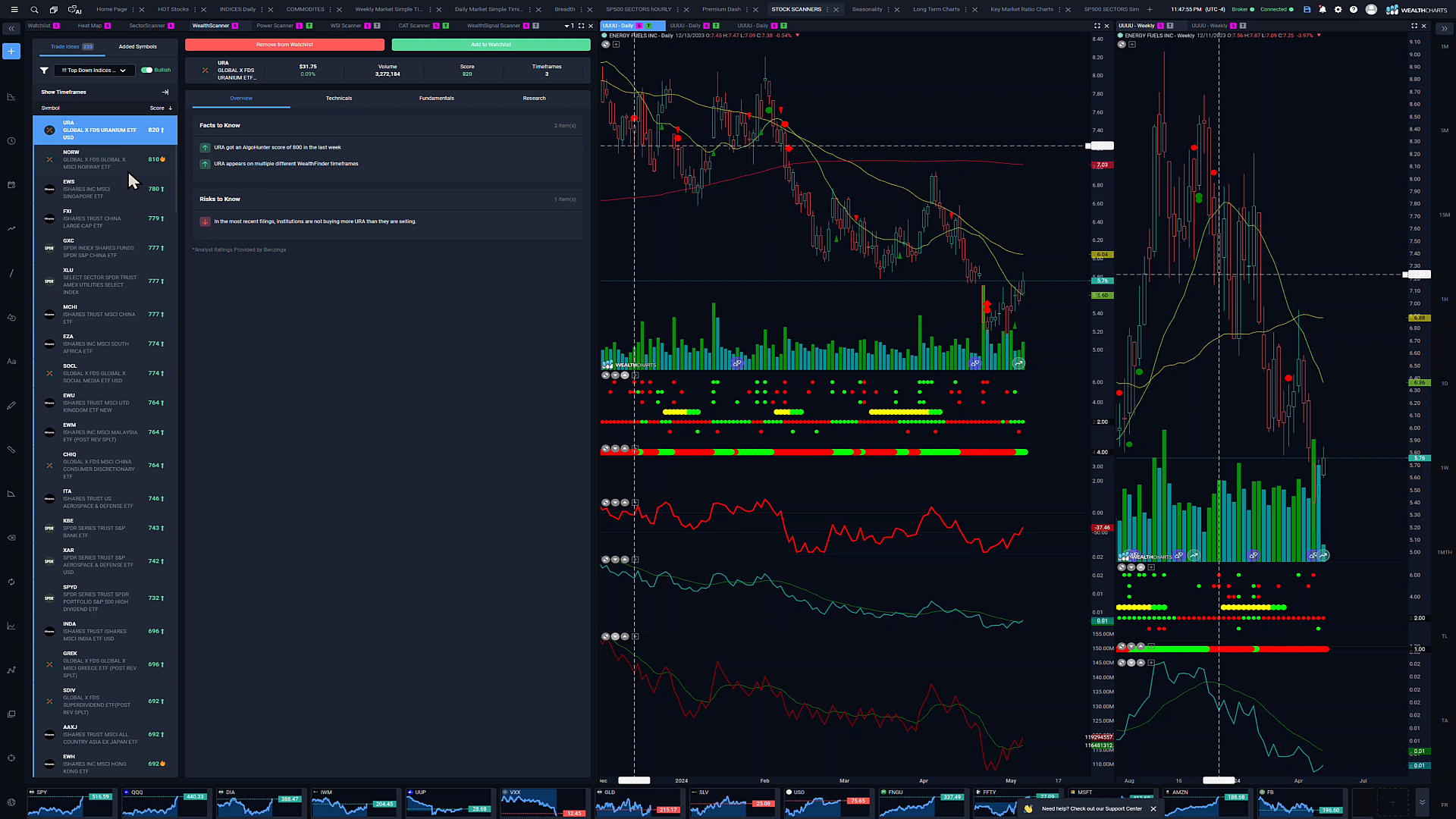The width and height of the screenshot is (1456, 819).
Task: Hide the Daily chart indicator eye icon
Action: point(605,45)
